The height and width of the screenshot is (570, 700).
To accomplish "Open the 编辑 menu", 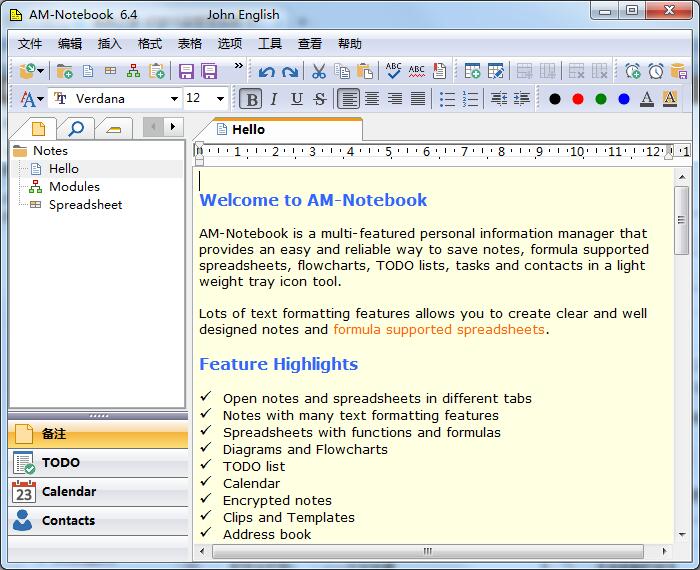I will click(x=70, y=44).
